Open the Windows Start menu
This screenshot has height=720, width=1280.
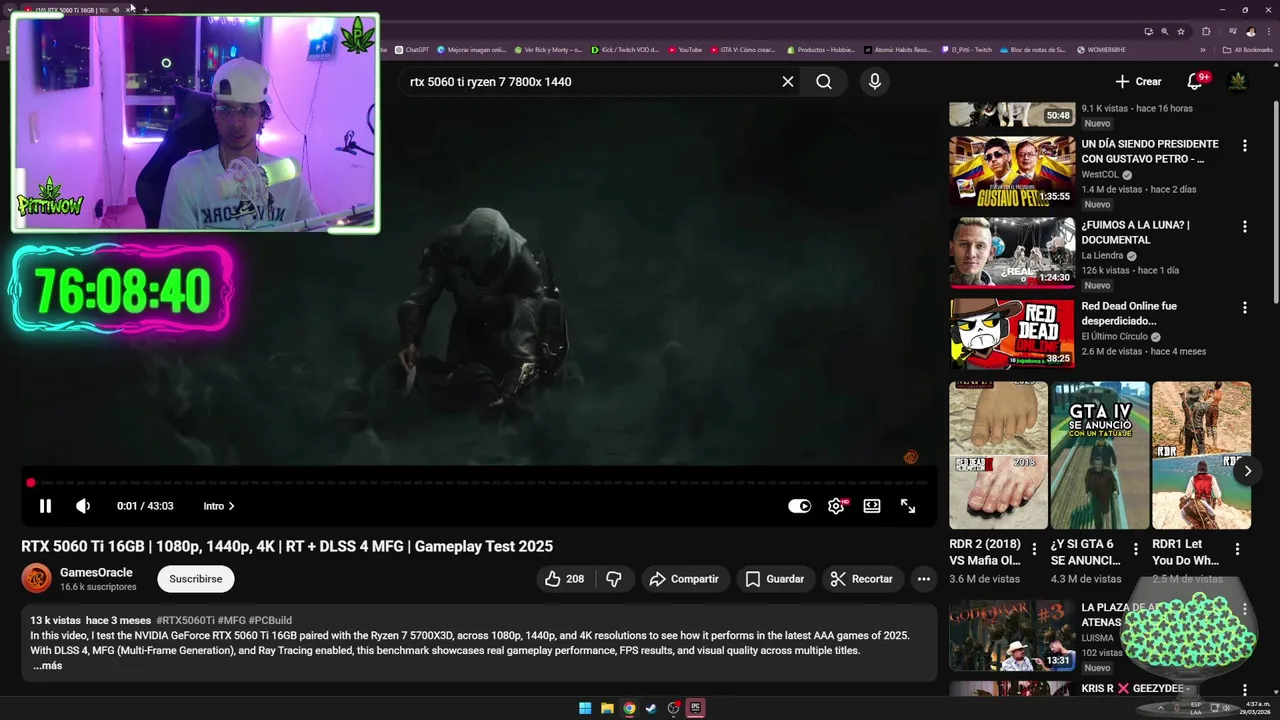(x=585, y=708)
